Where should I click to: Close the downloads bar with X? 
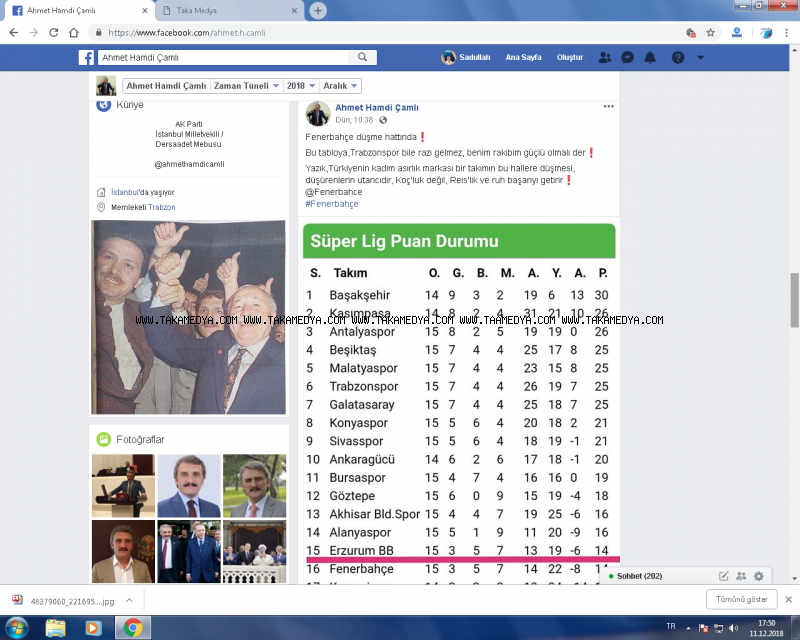click(x=788, y=599)
